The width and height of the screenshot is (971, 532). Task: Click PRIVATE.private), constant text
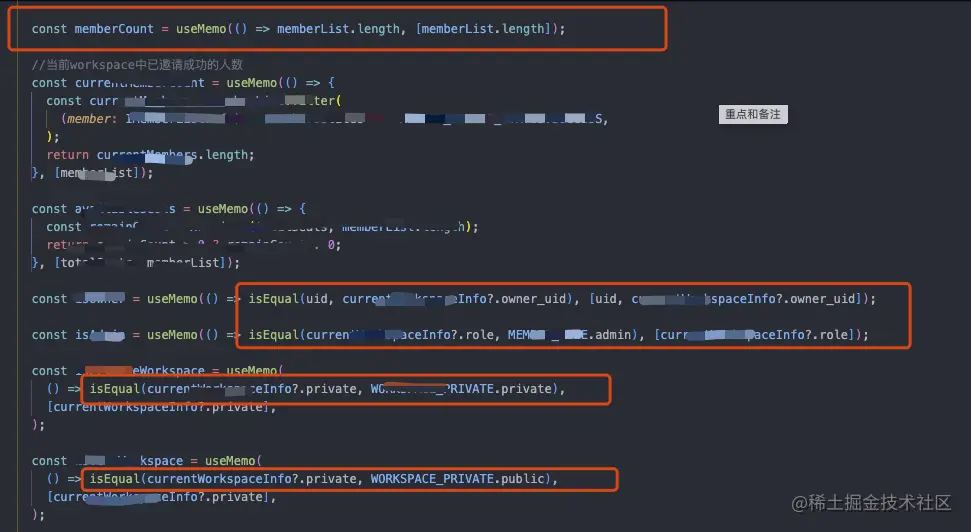505,389
